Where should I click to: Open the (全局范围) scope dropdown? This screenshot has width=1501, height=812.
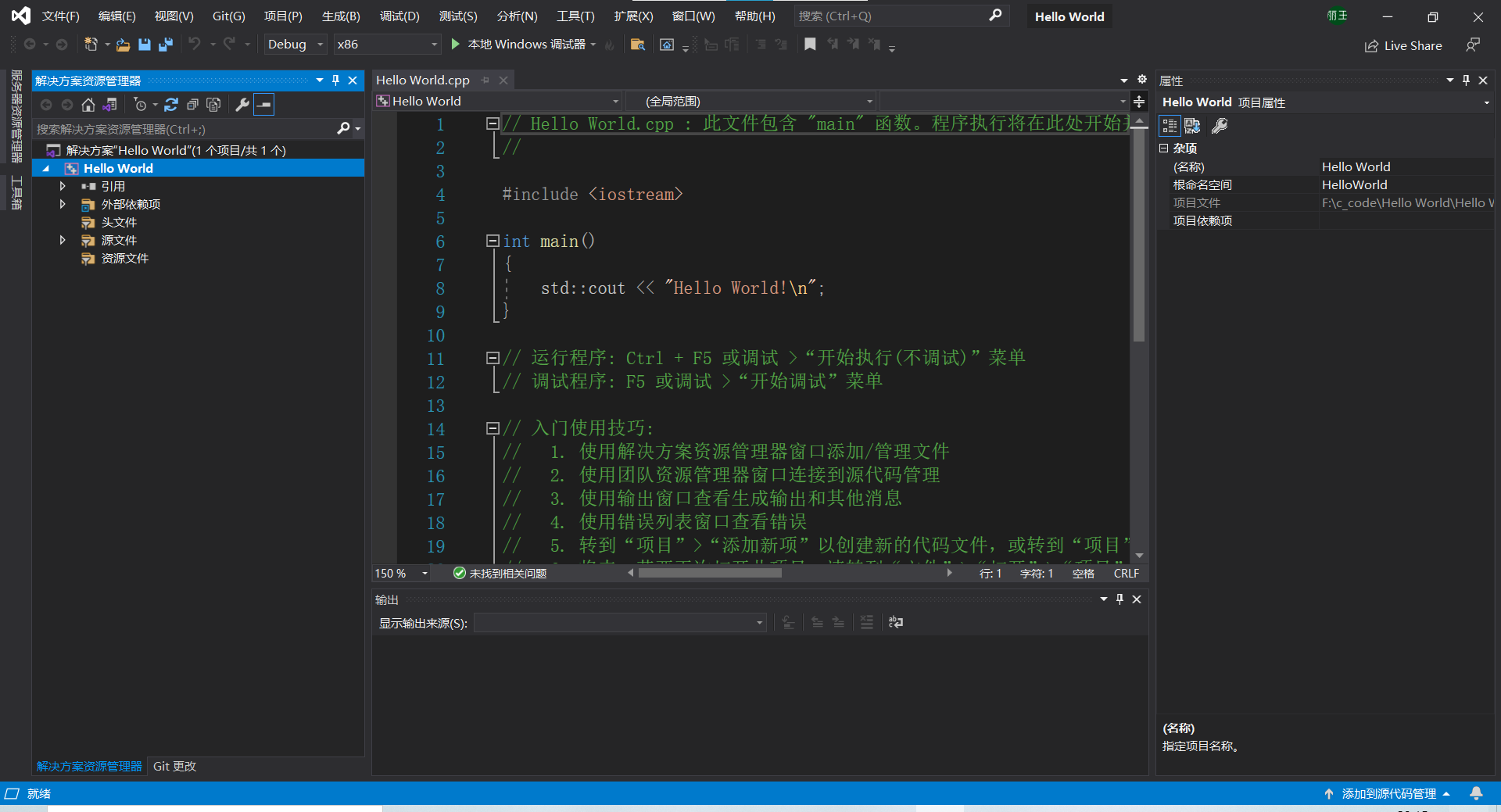750,101
